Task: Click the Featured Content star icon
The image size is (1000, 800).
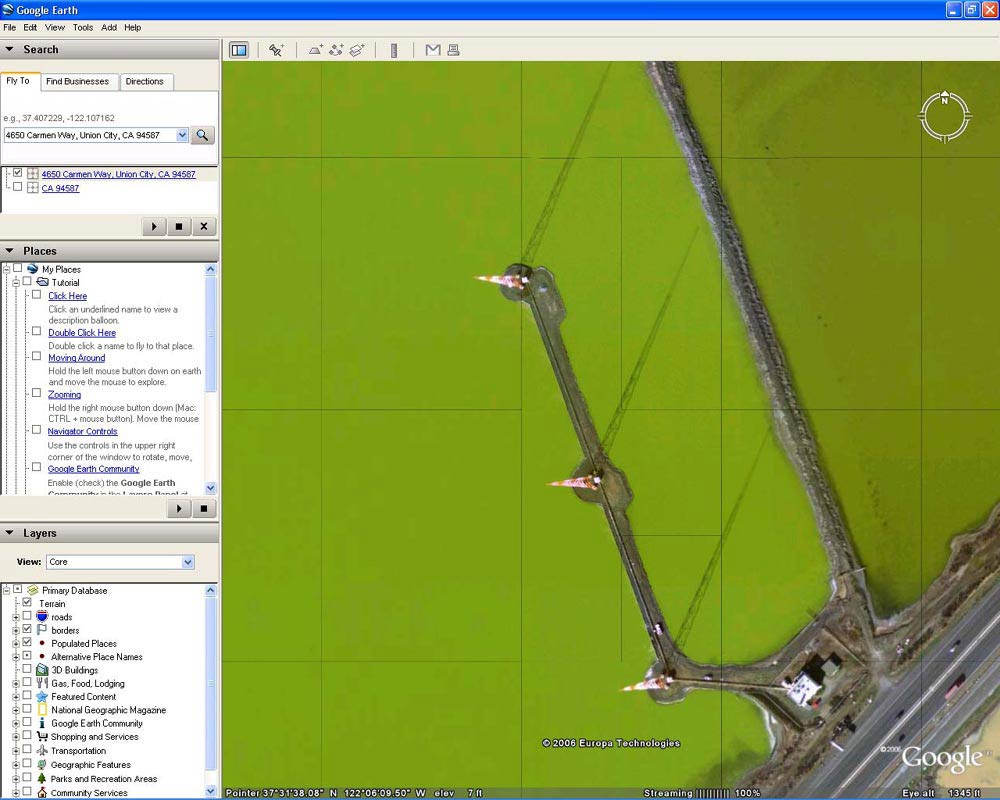Action: 42,697
